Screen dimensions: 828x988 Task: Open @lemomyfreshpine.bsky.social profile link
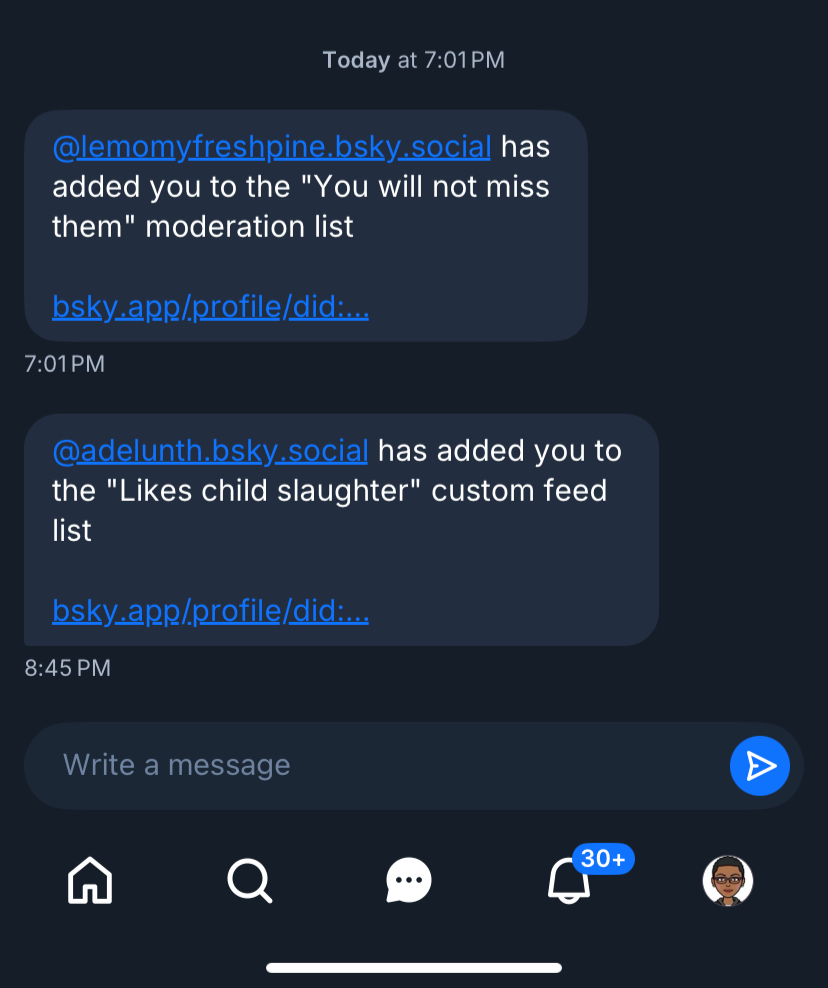(271, 147)
